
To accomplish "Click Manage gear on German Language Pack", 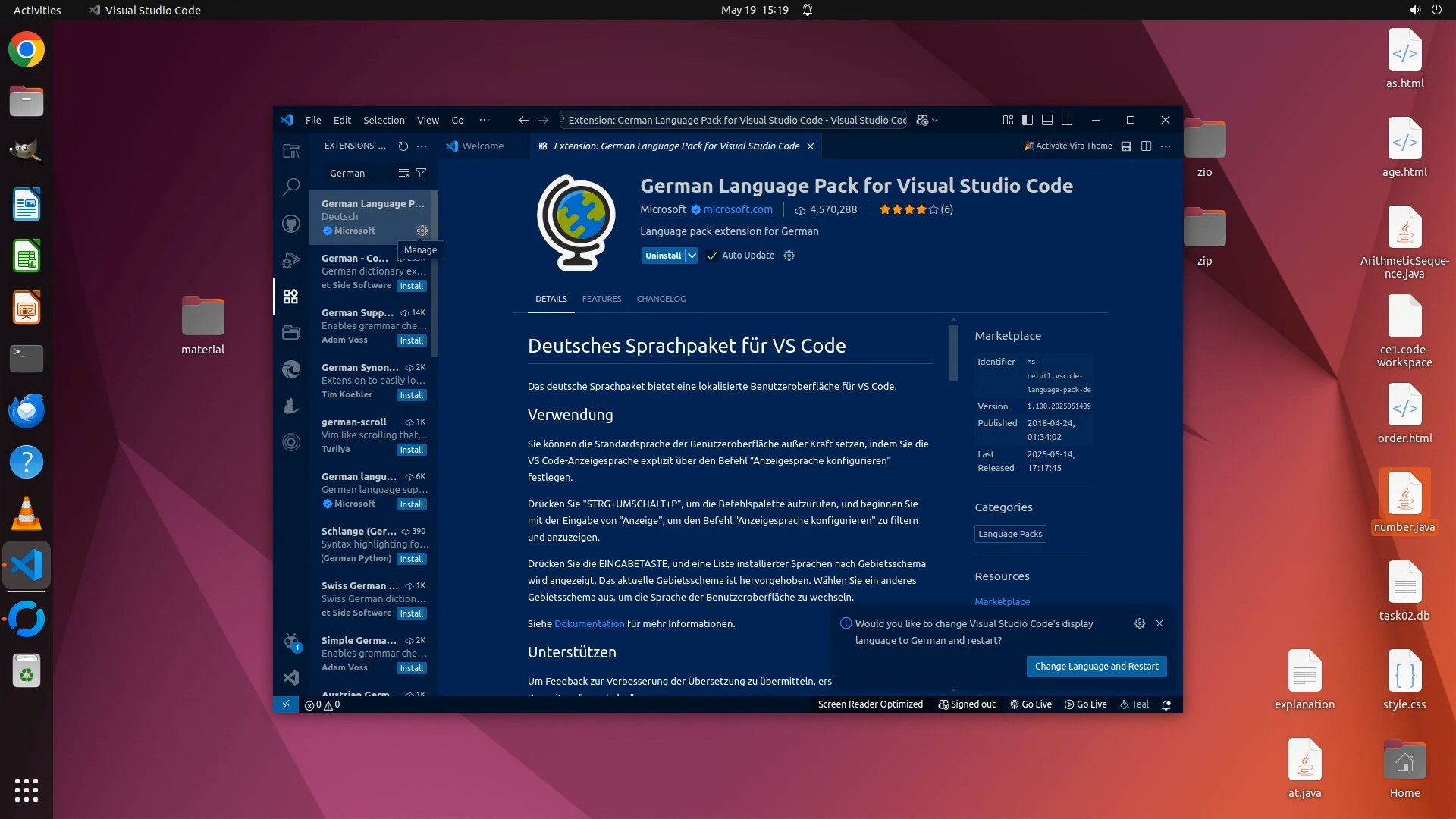I will [x=422, y=231].
